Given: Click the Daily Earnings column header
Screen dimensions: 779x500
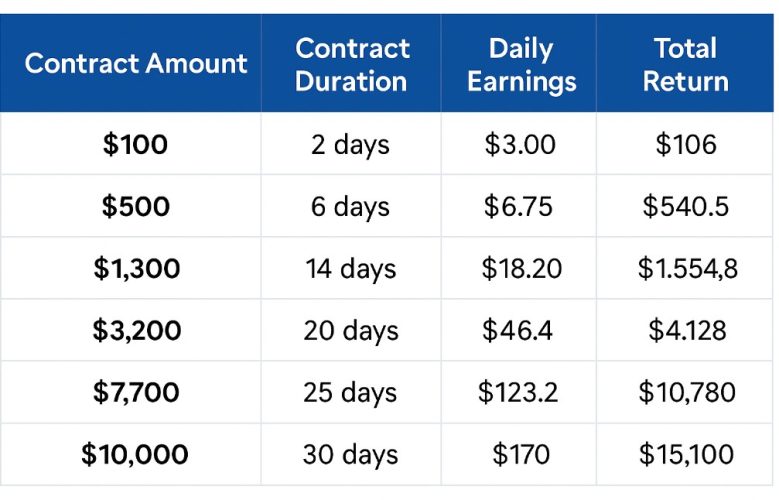Looking at the screenshot, I should 521,64.
